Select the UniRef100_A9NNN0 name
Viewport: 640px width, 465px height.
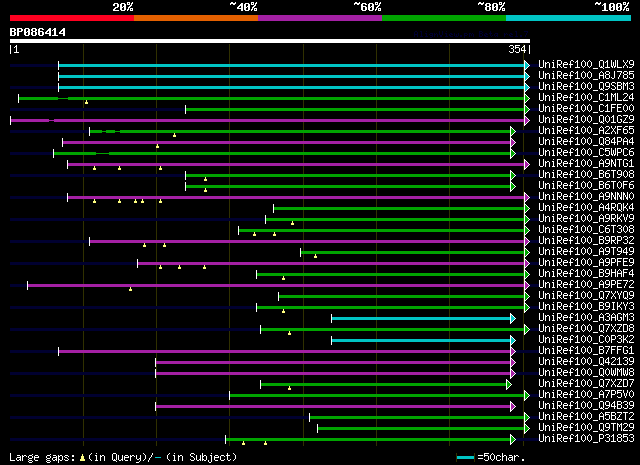coord(586,197)
